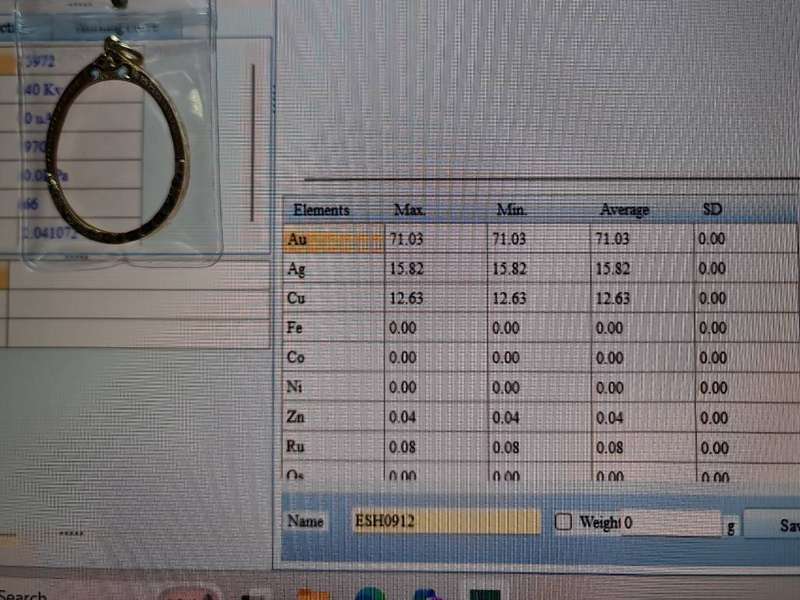This screenshot has height=600, width=800.
Task: Click the Average column header
Action: tap(623, 210)
